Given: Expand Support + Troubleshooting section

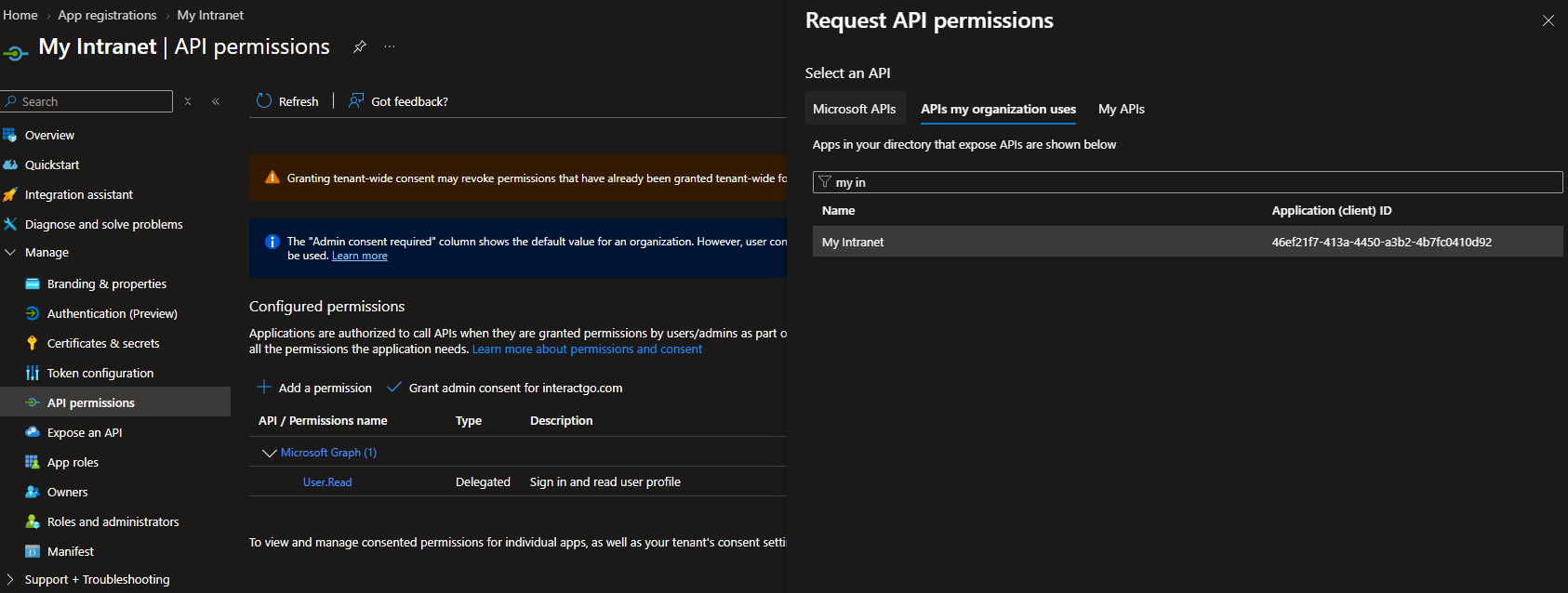Looking at the screenshot, I should [10, 579].
